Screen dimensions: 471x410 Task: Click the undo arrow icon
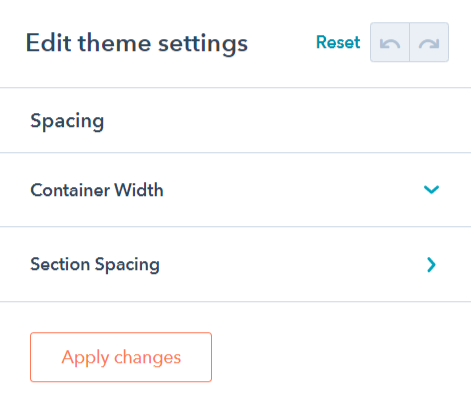pyautogui.click(x=390, y=42)
